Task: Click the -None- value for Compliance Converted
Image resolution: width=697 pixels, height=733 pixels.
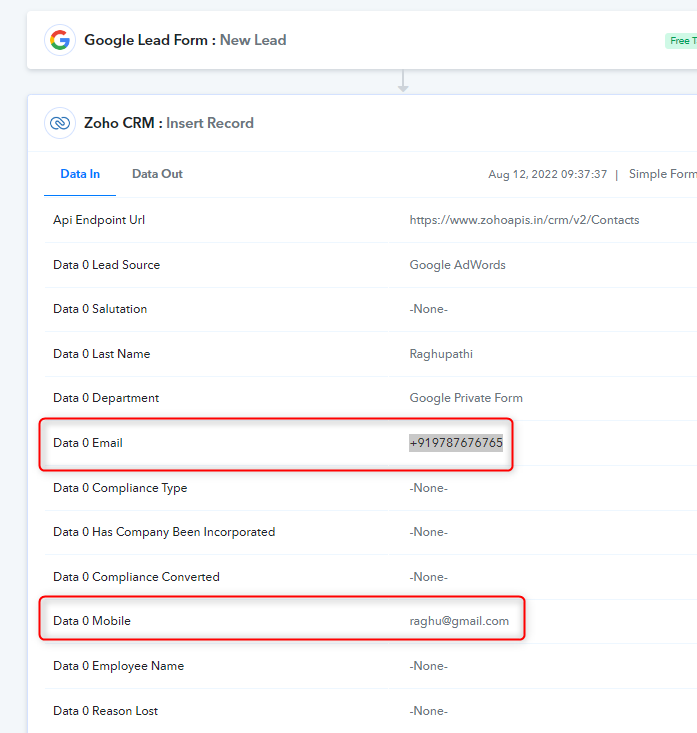Action: tap(429, 577)
